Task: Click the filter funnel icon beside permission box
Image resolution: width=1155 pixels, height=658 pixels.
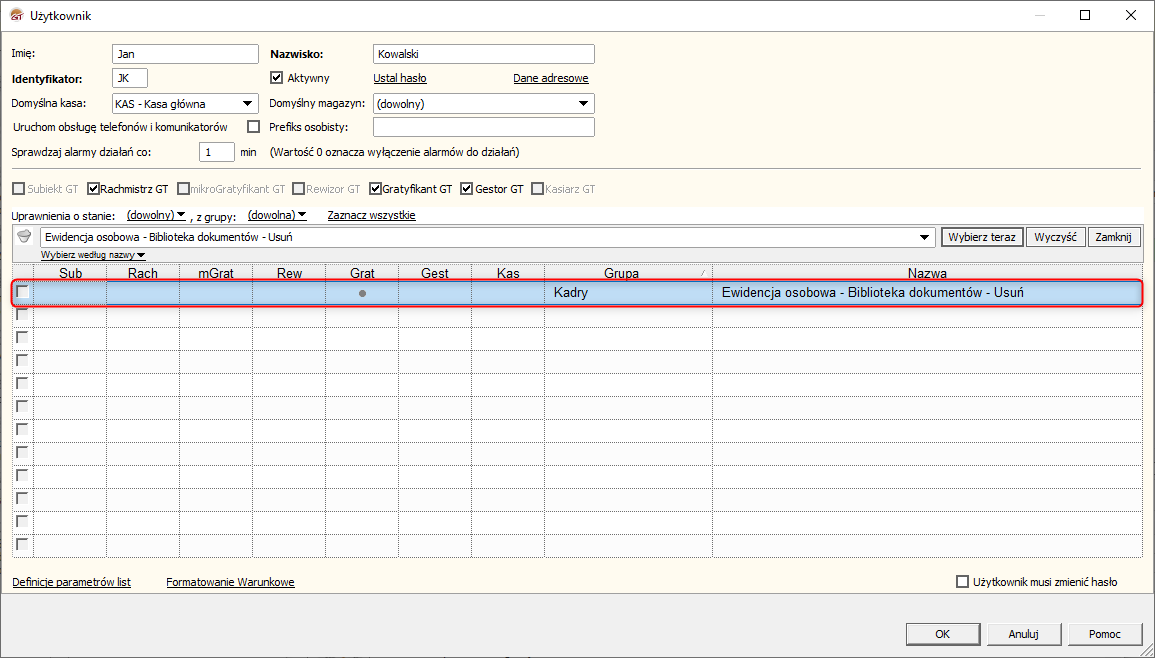Action: coord(24,237)
